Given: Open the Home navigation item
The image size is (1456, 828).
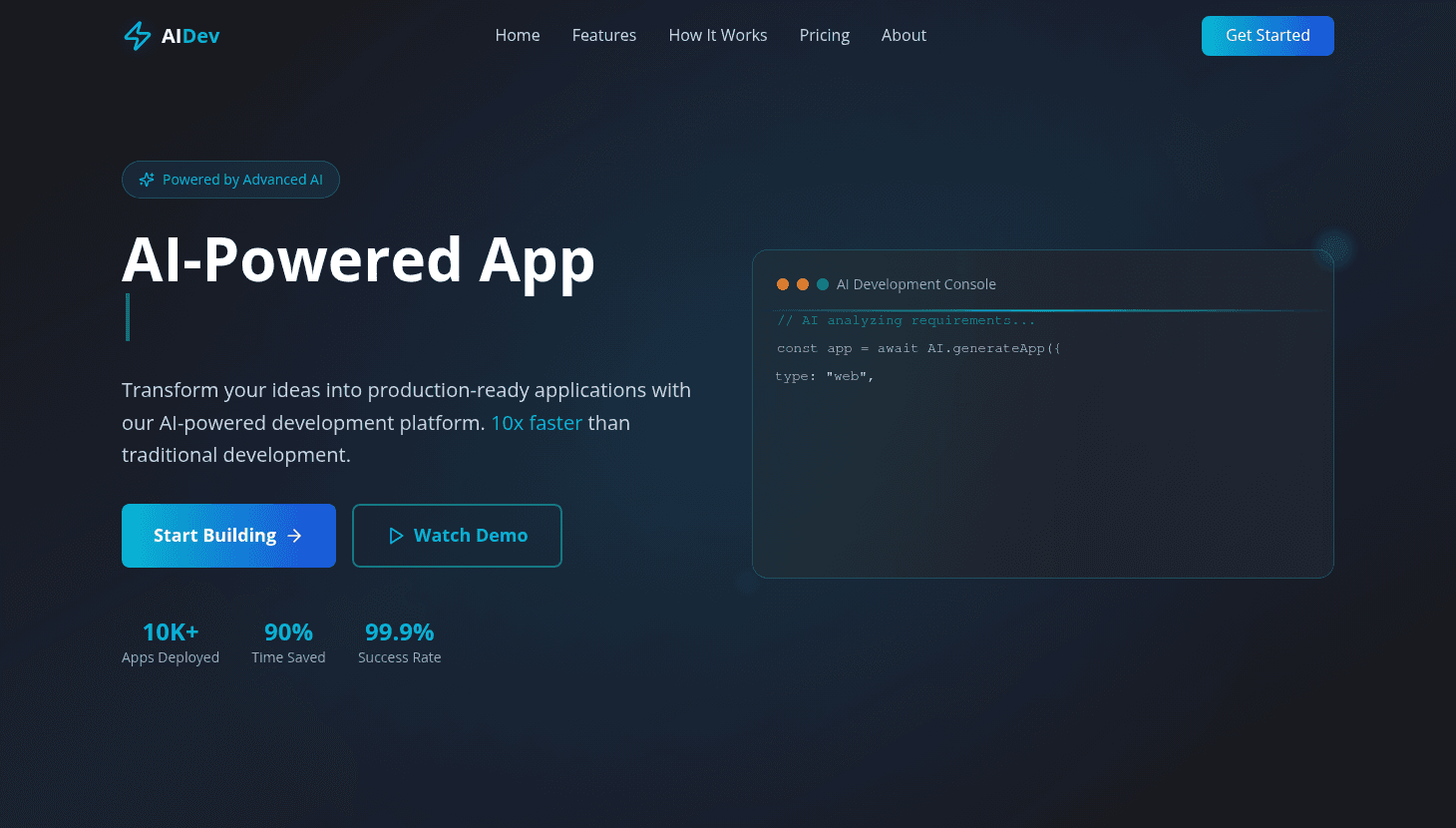Looking at the screenshot, I should (x=518, y=35).
